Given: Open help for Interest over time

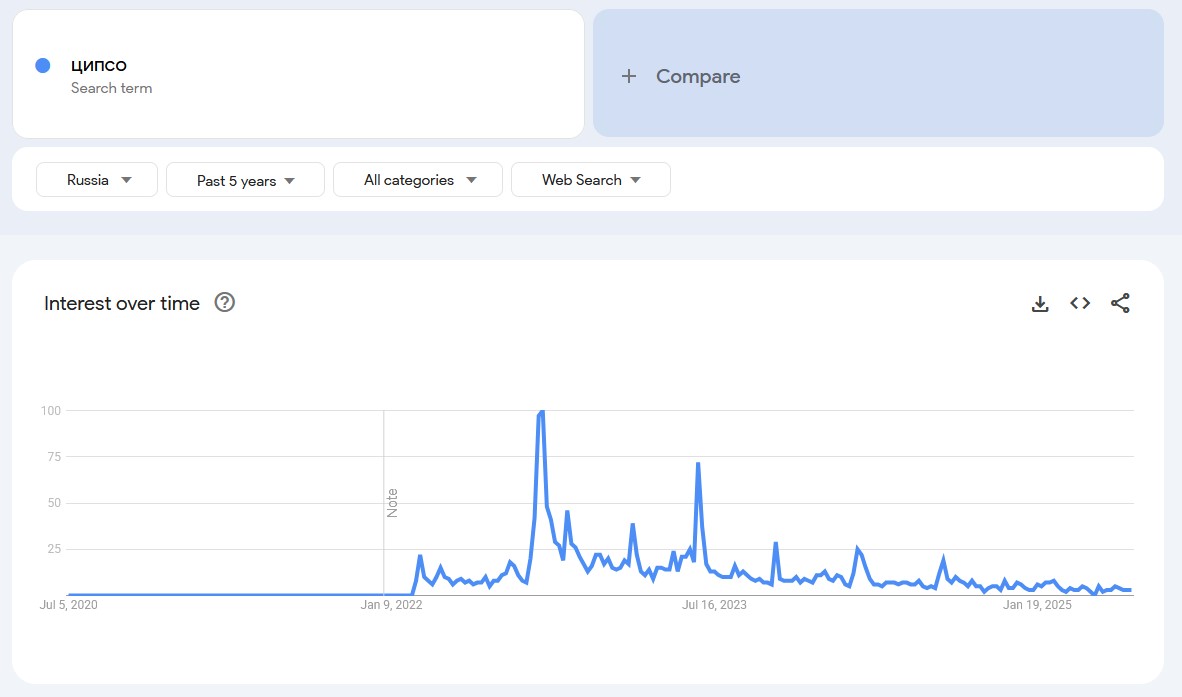Looking at the screenshot, I should coord(225,302).
